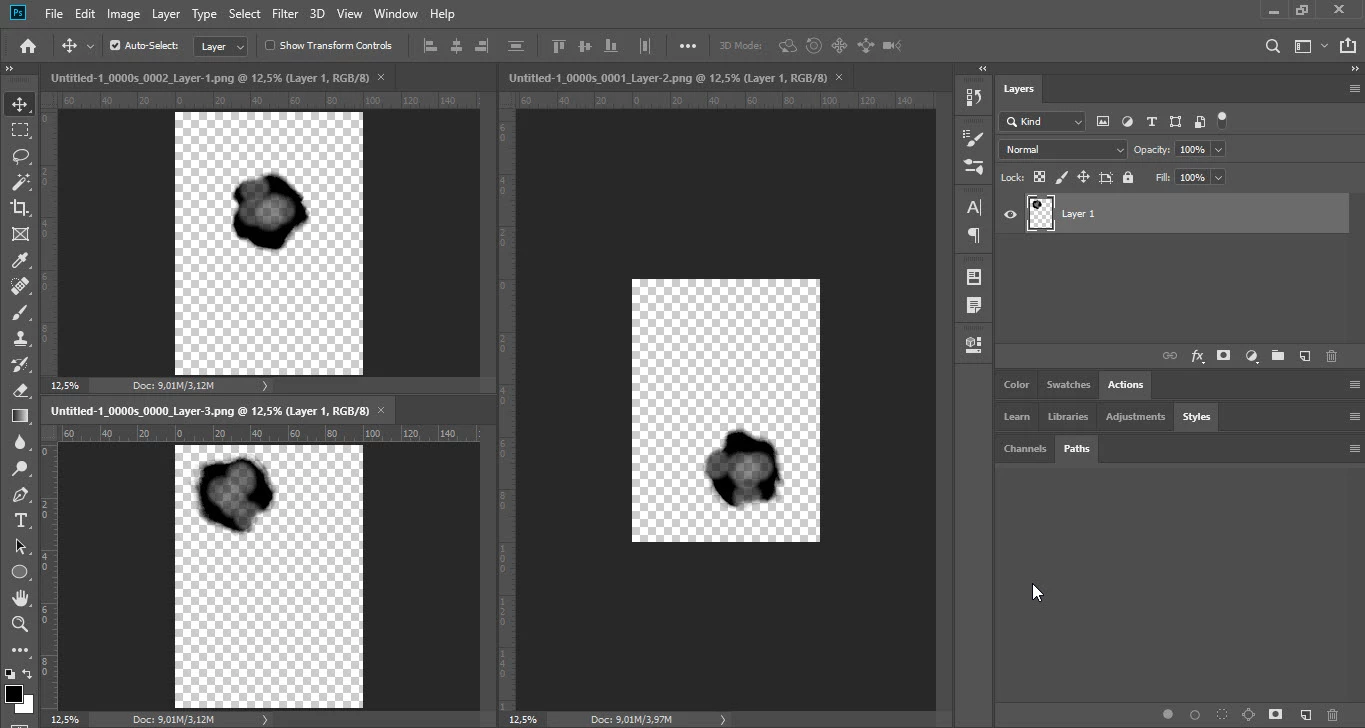Close the Layer-1.png document tab
Viewport: 1365px width, 728px height.
381,77
